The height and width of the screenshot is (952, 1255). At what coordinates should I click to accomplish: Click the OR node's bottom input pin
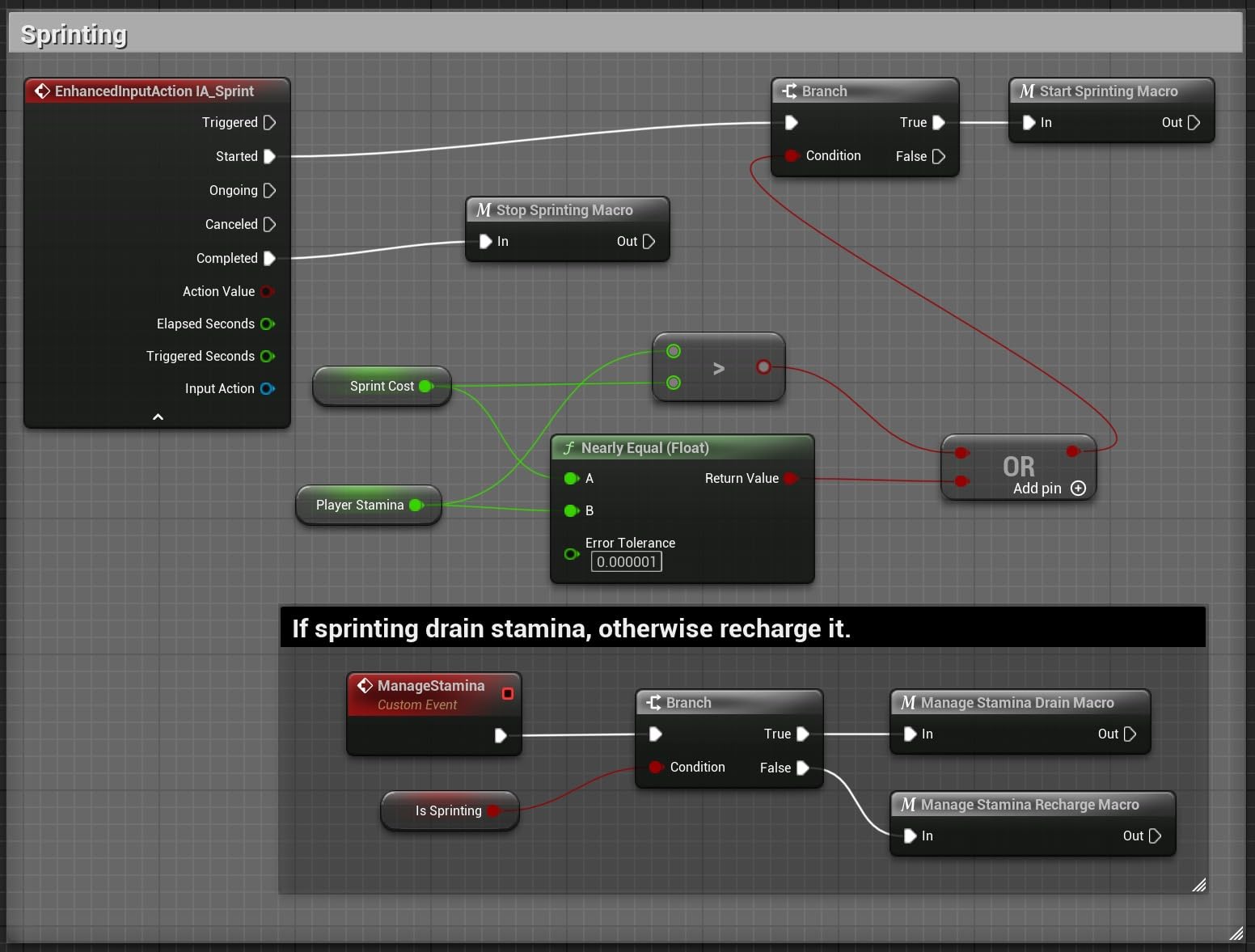961,481
